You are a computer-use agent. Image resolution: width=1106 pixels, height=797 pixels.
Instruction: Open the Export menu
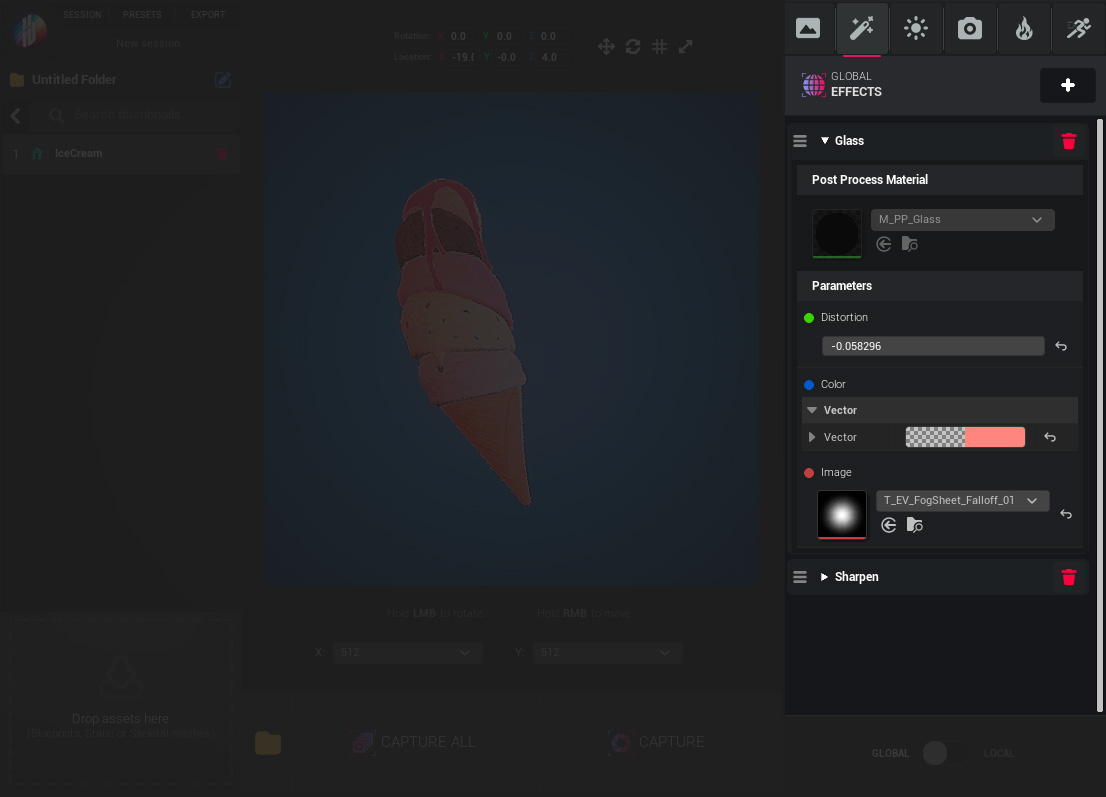(x=207, y=15)
